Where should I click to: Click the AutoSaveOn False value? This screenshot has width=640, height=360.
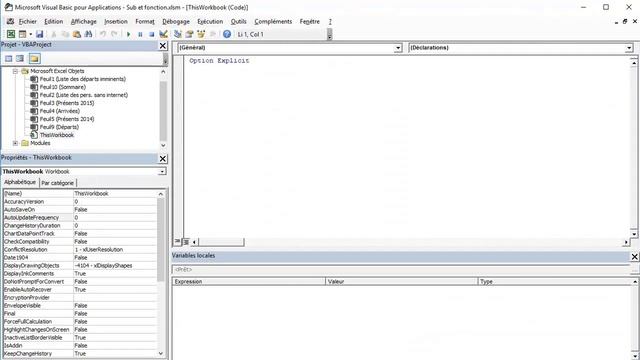[x=115, y=209]
